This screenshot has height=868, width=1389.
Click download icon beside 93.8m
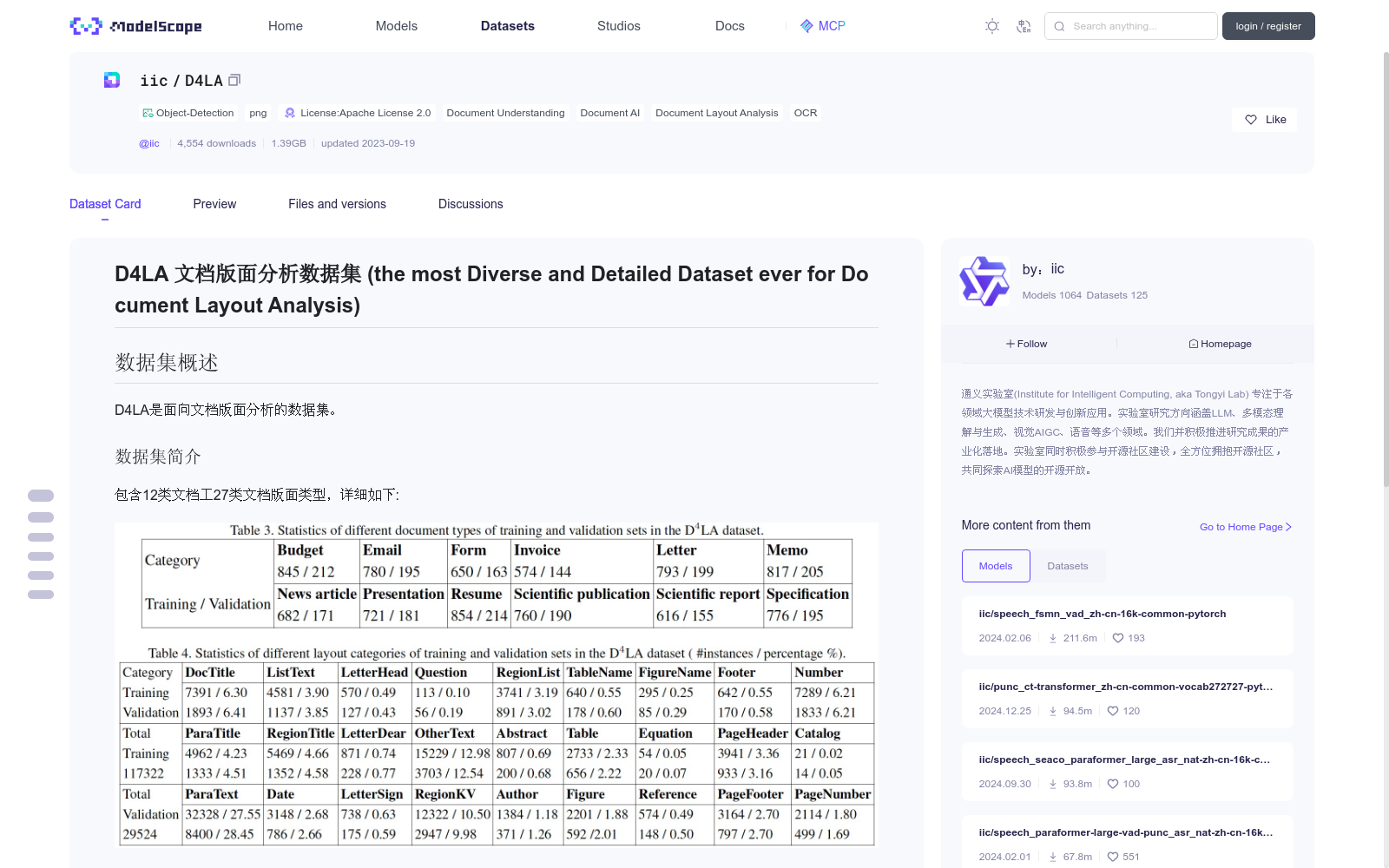pos(1053,784)
